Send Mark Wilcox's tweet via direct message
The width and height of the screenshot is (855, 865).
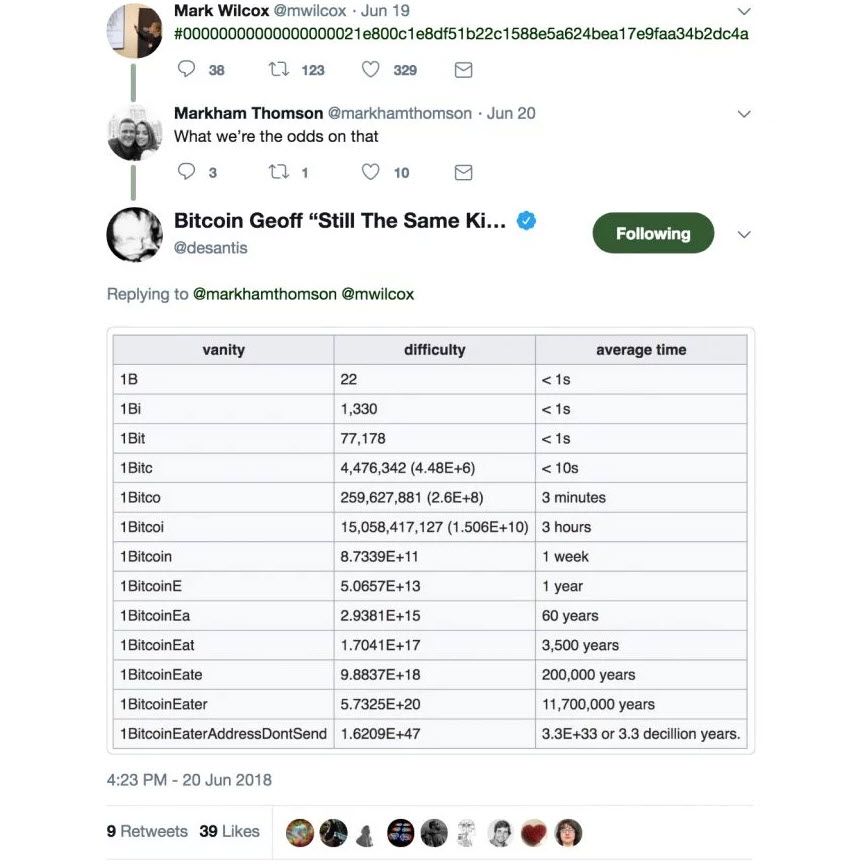pos(463,70)
